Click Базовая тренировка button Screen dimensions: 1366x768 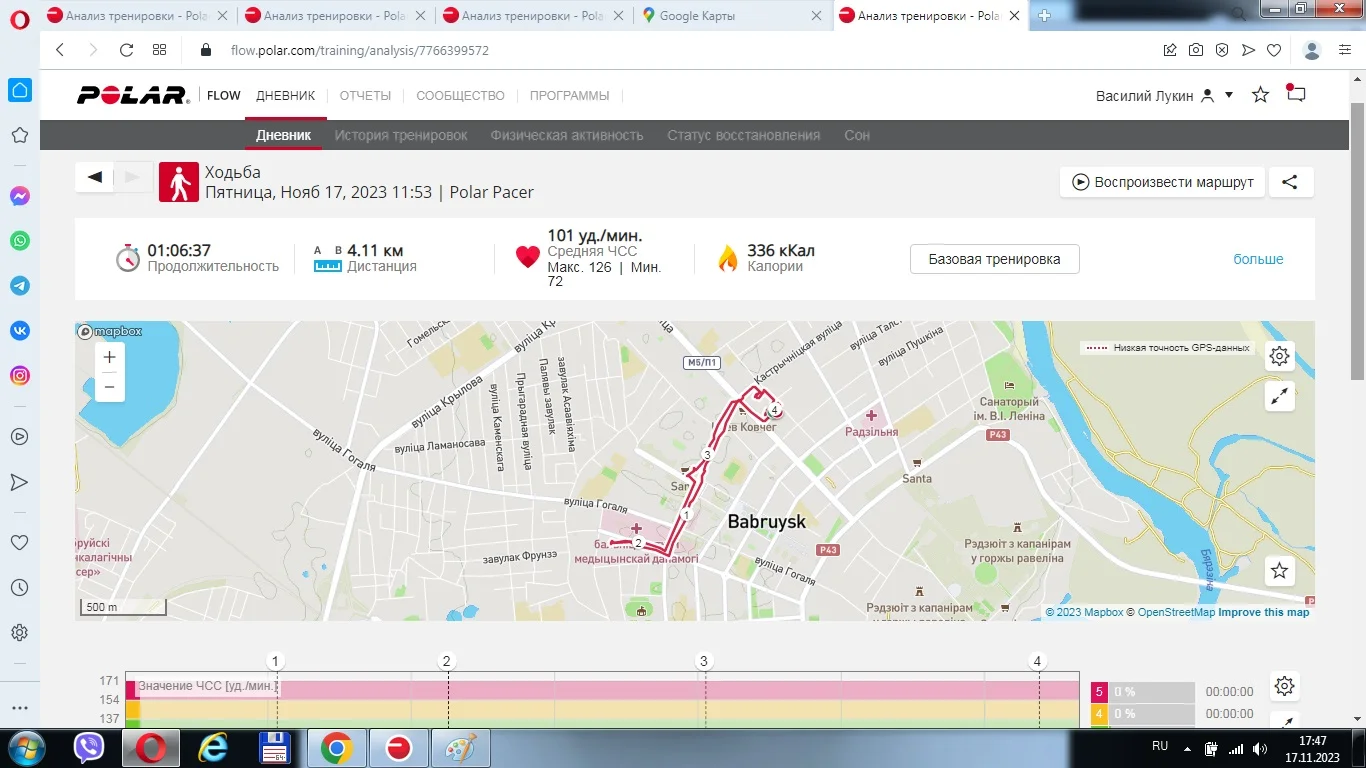point(994,259)
